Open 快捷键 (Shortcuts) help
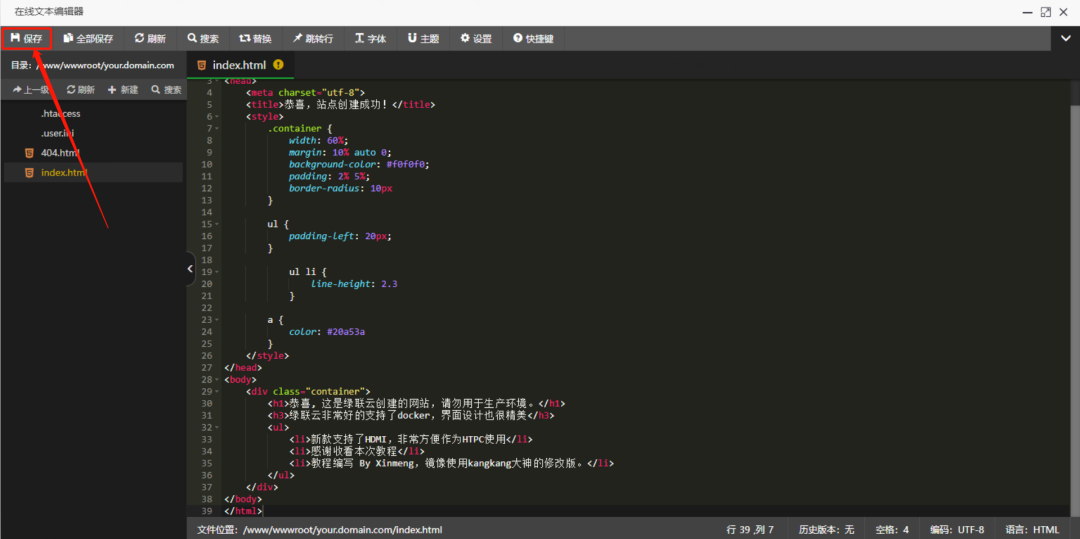The image size is (1080, 539). coord(533,39)
